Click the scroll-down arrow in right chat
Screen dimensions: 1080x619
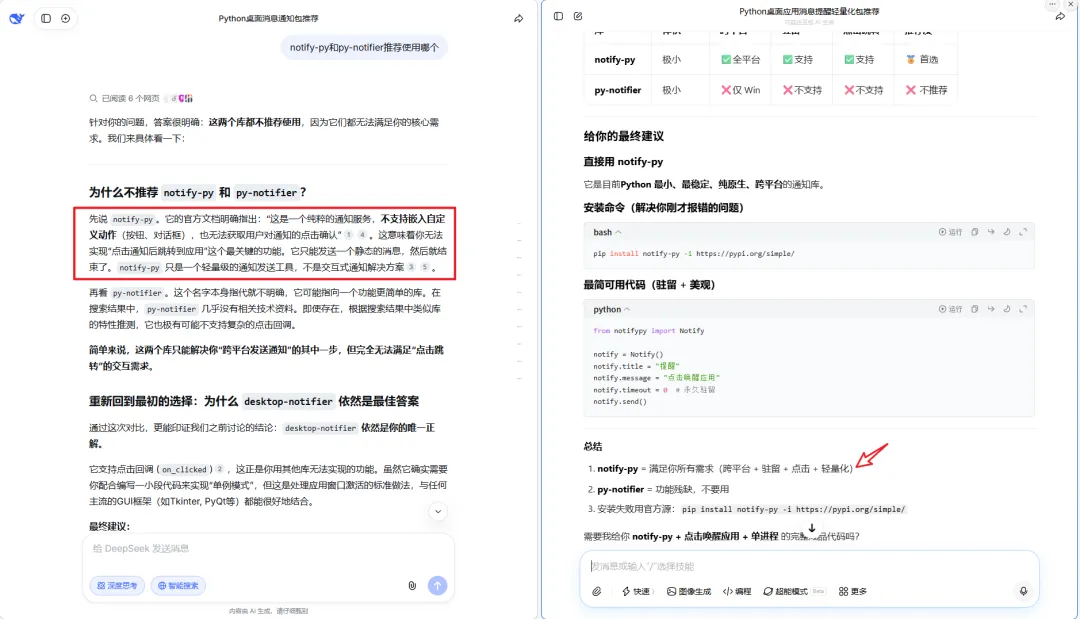click(x=812, y=528)
